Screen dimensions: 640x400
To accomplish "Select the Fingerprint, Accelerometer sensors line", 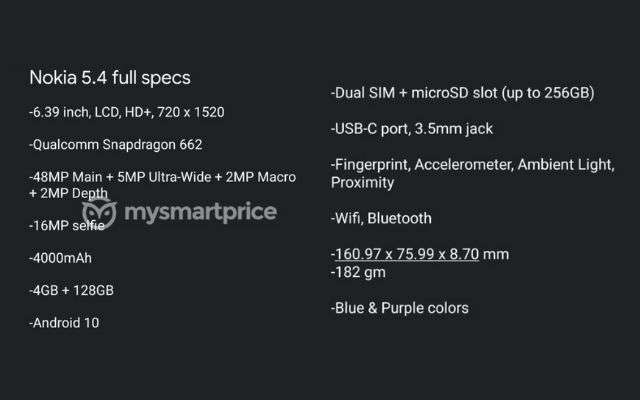I will (473, 165).
